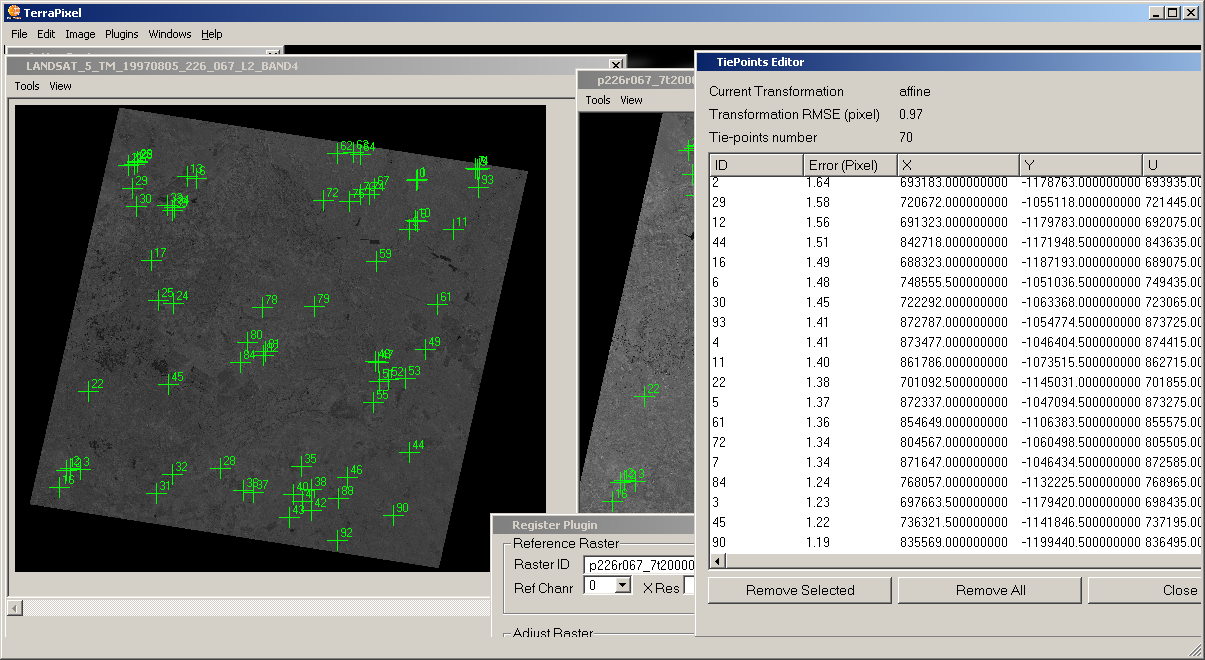The width and height of the screenshot is (1205, 660).
Task: Click the Remove Selected button
Action: (x=799, y=590)
